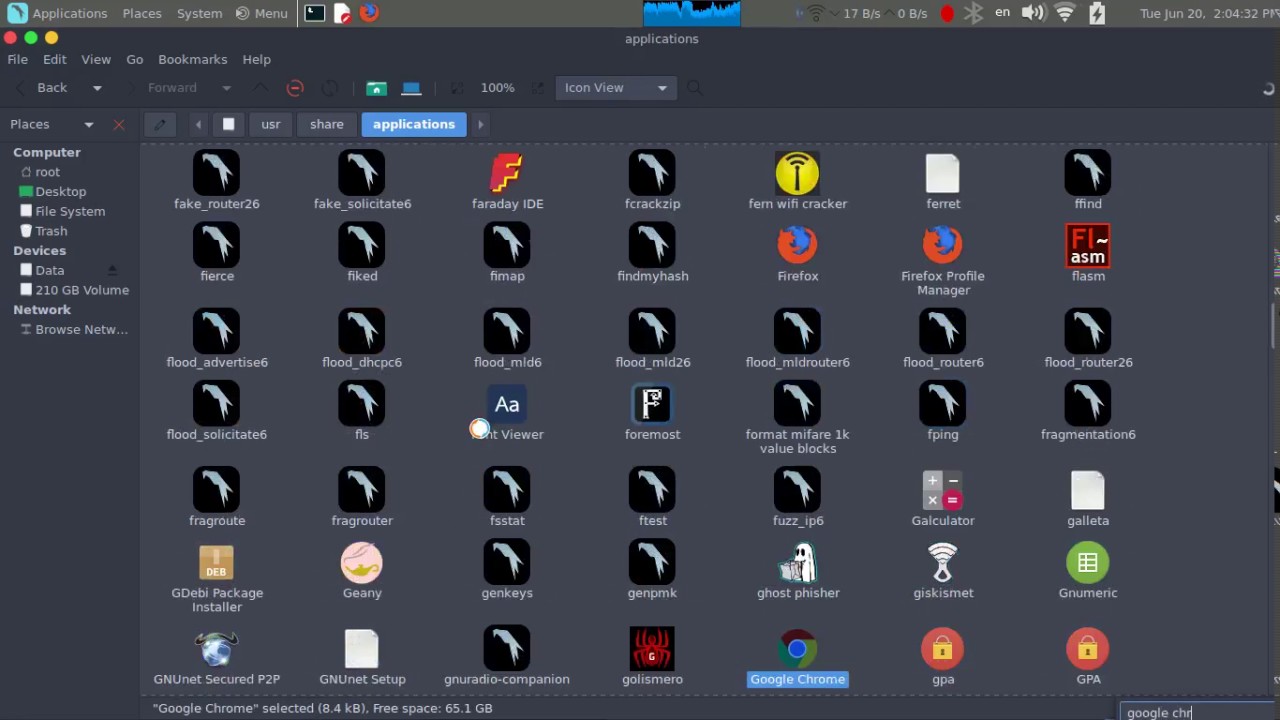Zoom in using the icon right of 100%
Screen dimensions: 1280x720
[538, 88]
